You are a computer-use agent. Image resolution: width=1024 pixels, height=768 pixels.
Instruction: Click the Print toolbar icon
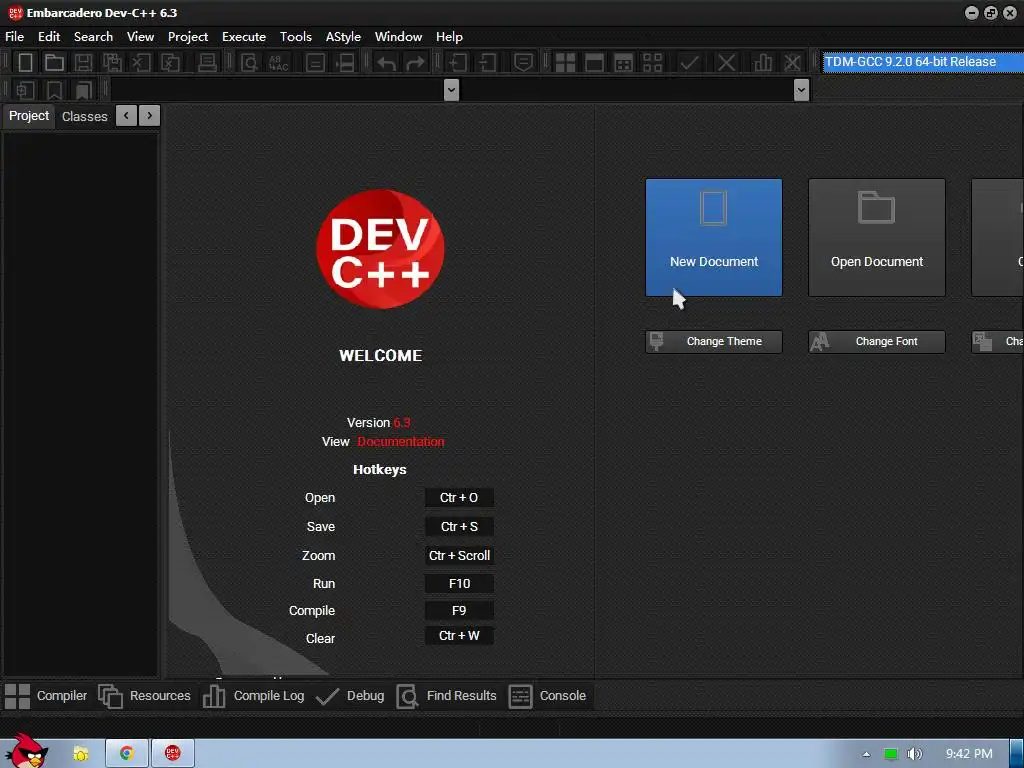(207, 63)
